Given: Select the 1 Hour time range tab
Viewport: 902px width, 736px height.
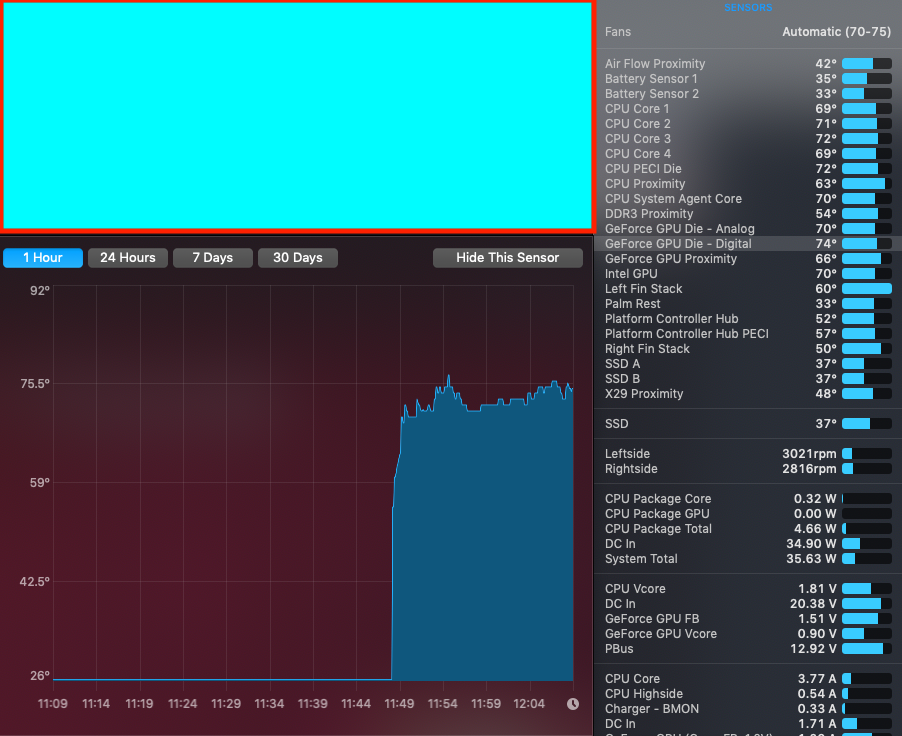Looking at the screenshot, I should pyautogui.click(x=43, y=258).
